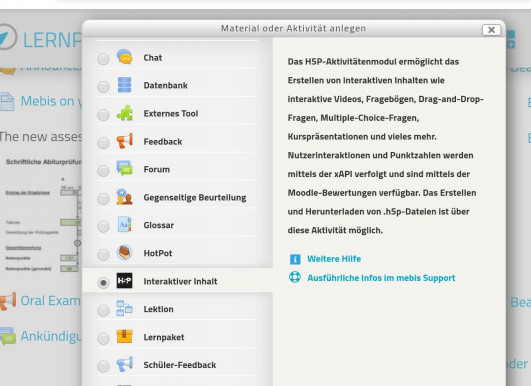Click the Lernpaket label text
This screenshot has height=386, width=531.
pos(164,337)
